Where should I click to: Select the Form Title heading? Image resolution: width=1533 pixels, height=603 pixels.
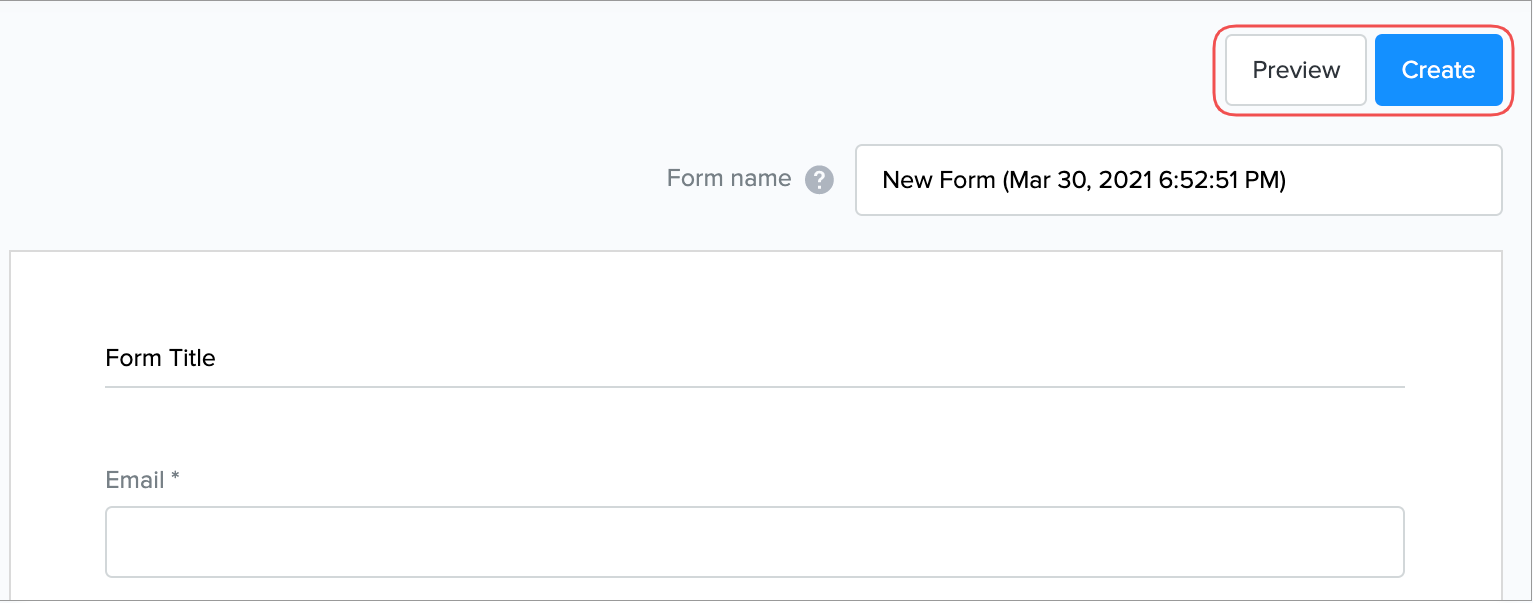(160, 358)
